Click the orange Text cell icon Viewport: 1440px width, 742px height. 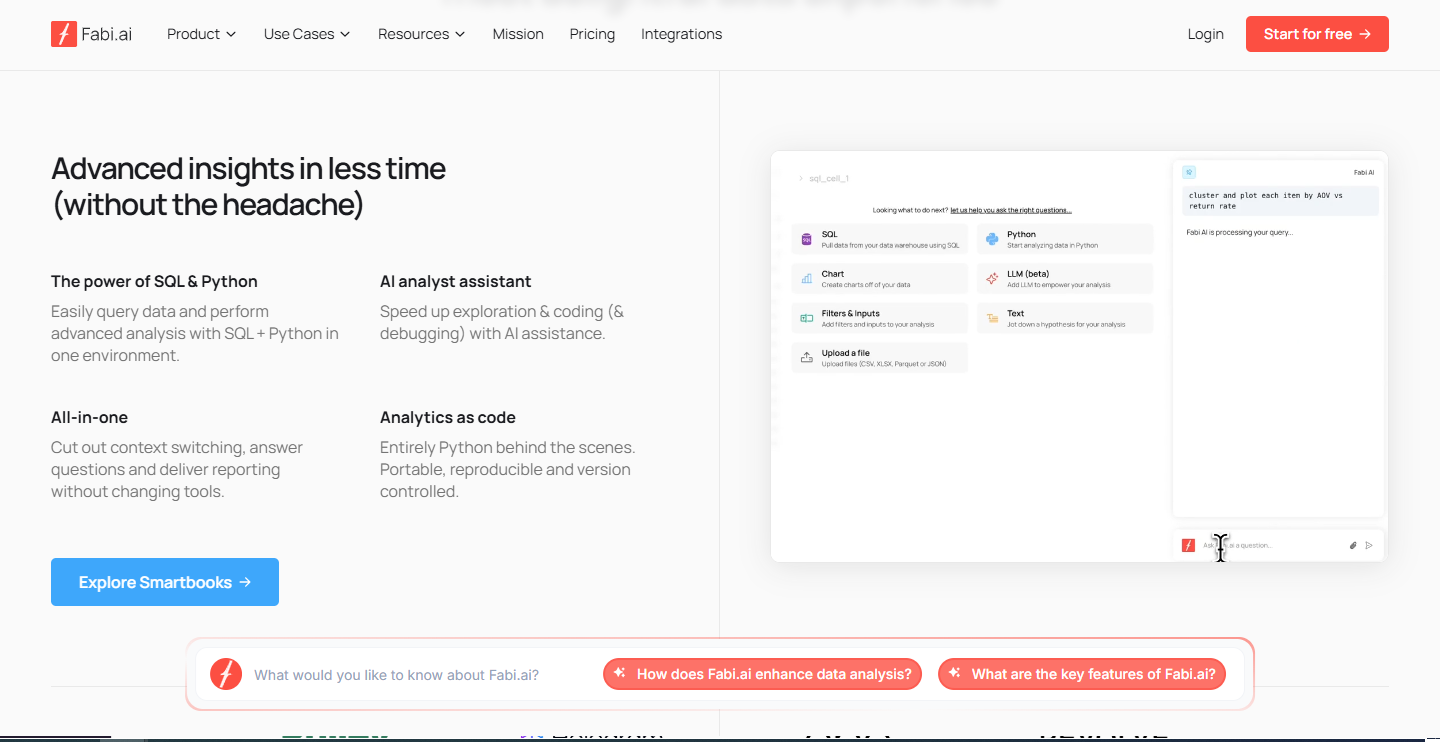pos(992,318)
